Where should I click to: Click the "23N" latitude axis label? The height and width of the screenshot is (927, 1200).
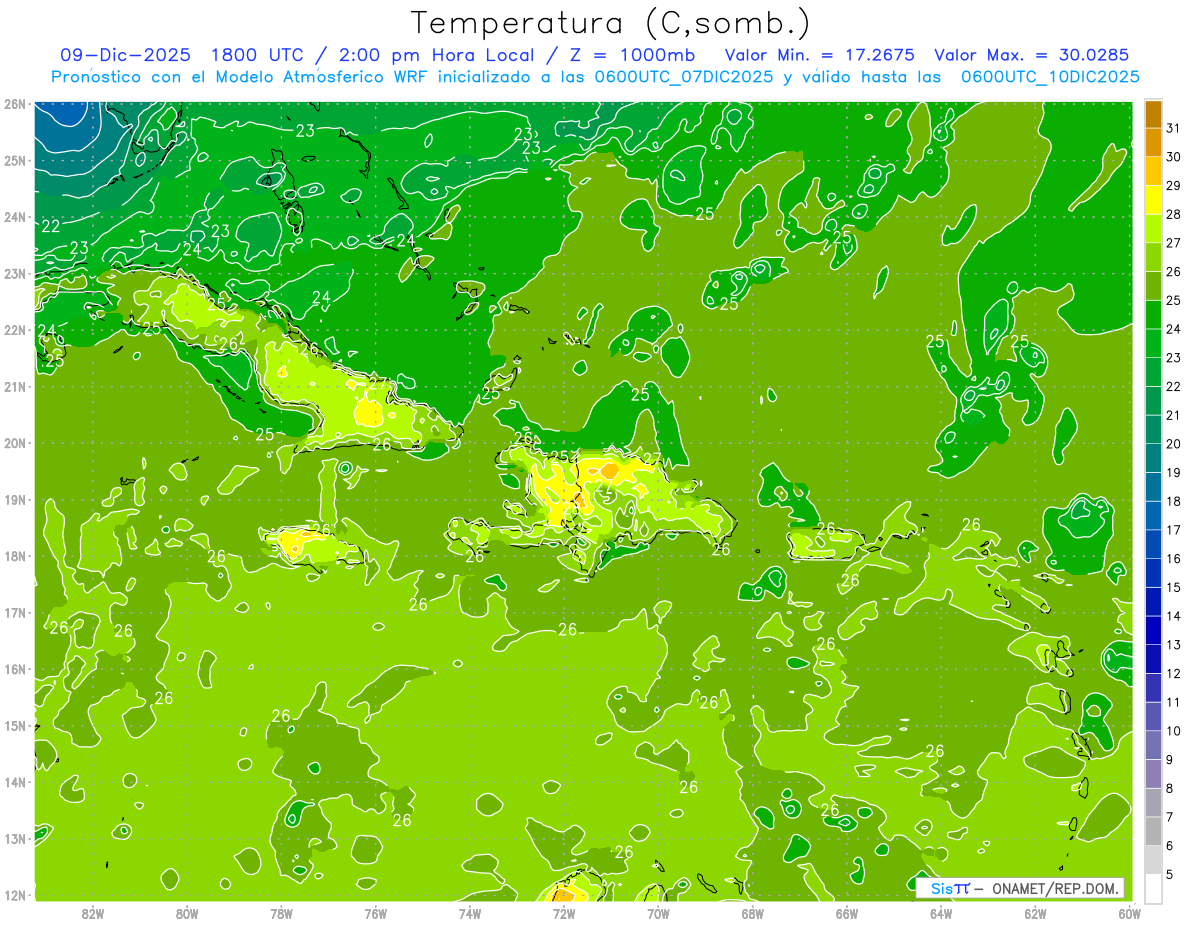click(14, 274)
